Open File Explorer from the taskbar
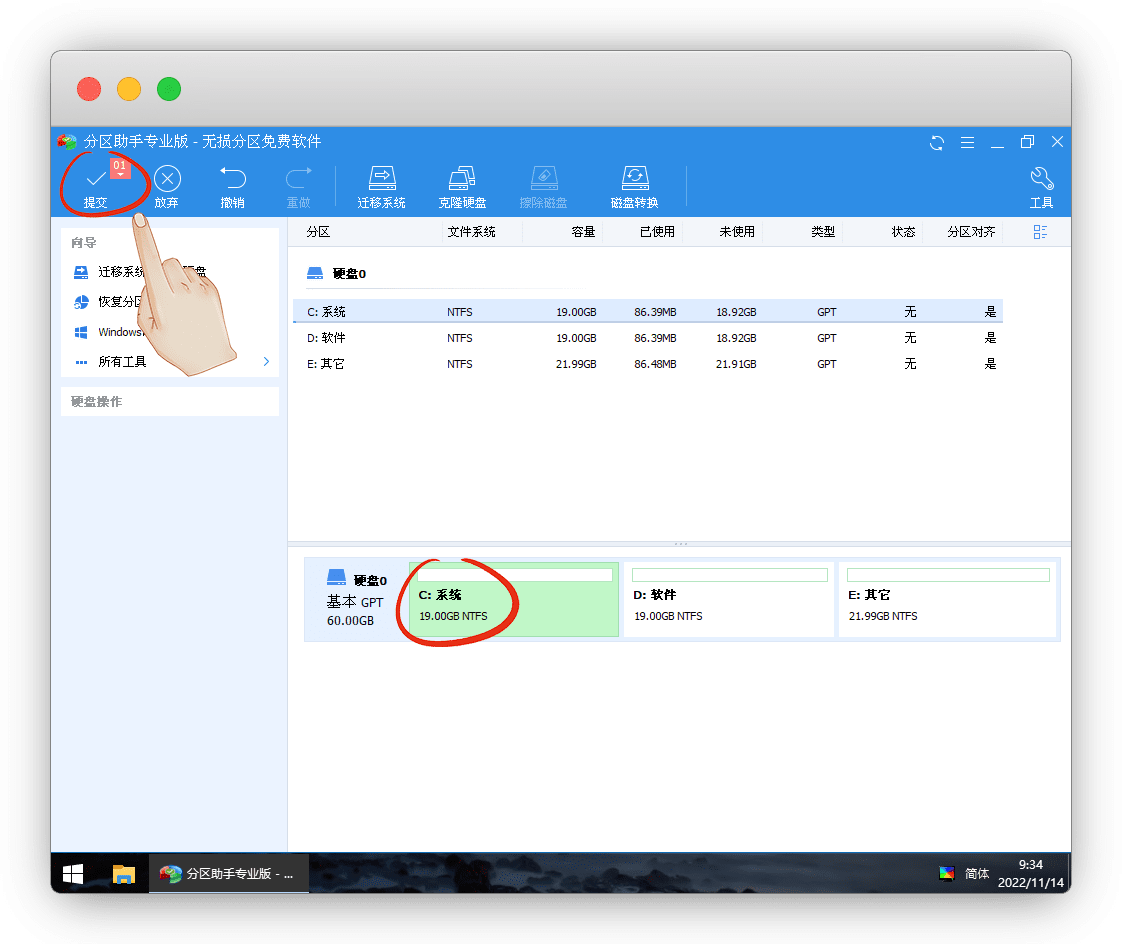 pos(123,874)
